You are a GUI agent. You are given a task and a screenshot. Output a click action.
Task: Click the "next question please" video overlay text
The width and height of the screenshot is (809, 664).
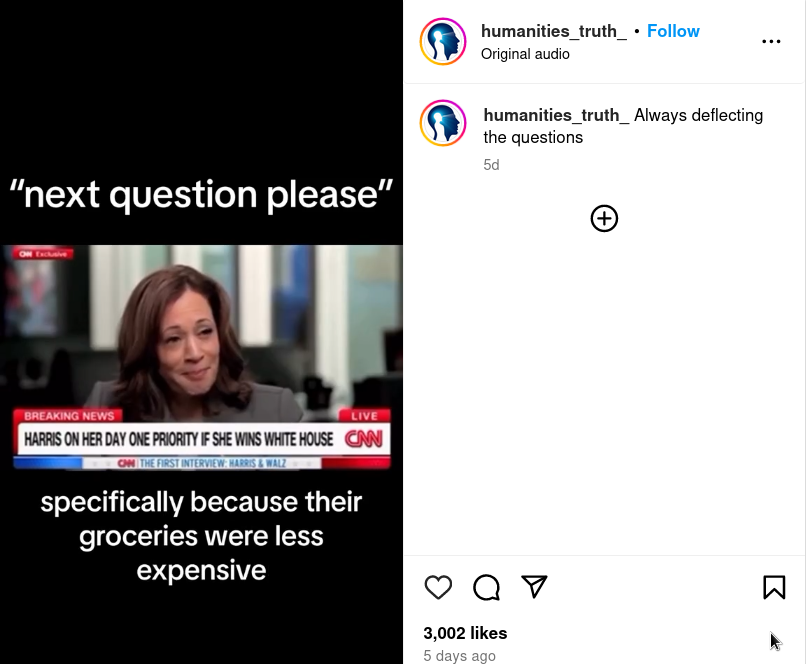pyautogui.click(x=201, y=195)
